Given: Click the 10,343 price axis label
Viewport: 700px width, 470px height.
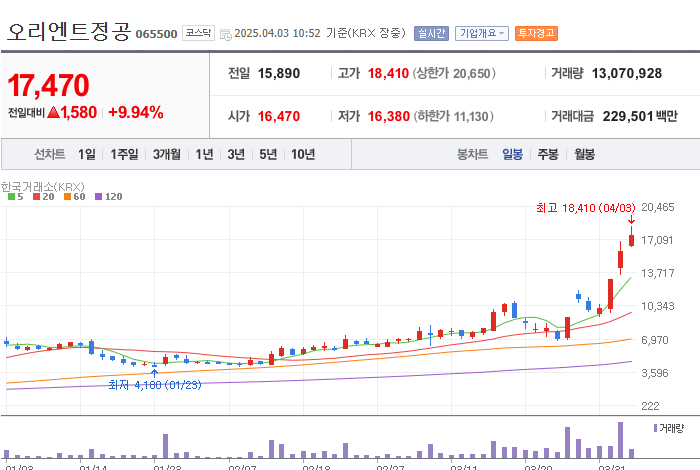Looking at the screenshot, I should (658, 306).
